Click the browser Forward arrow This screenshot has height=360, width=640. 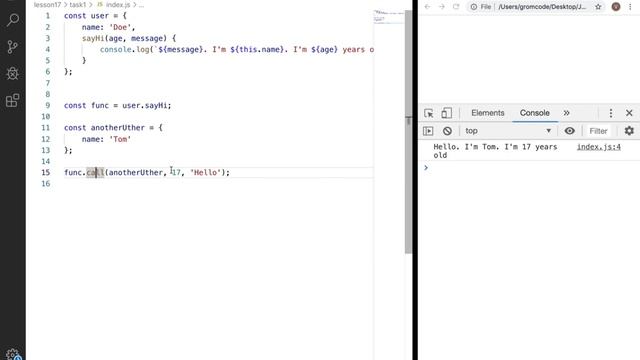click(442, 7)
